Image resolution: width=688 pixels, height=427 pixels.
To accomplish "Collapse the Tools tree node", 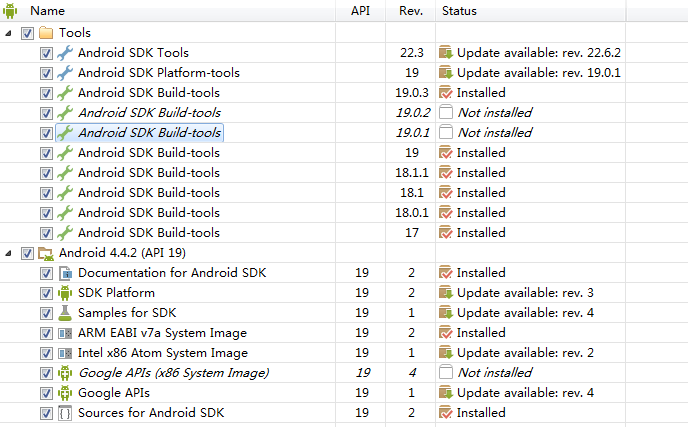I will click(x=10, y=33).
